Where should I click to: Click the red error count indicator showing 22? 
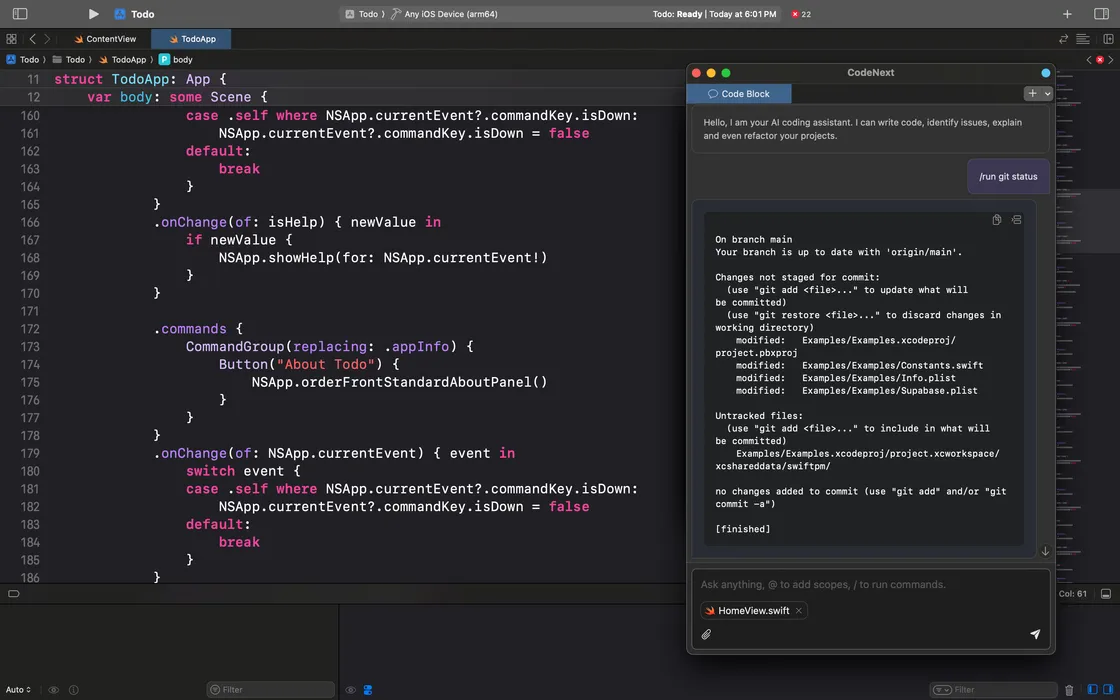coord(800,14)
